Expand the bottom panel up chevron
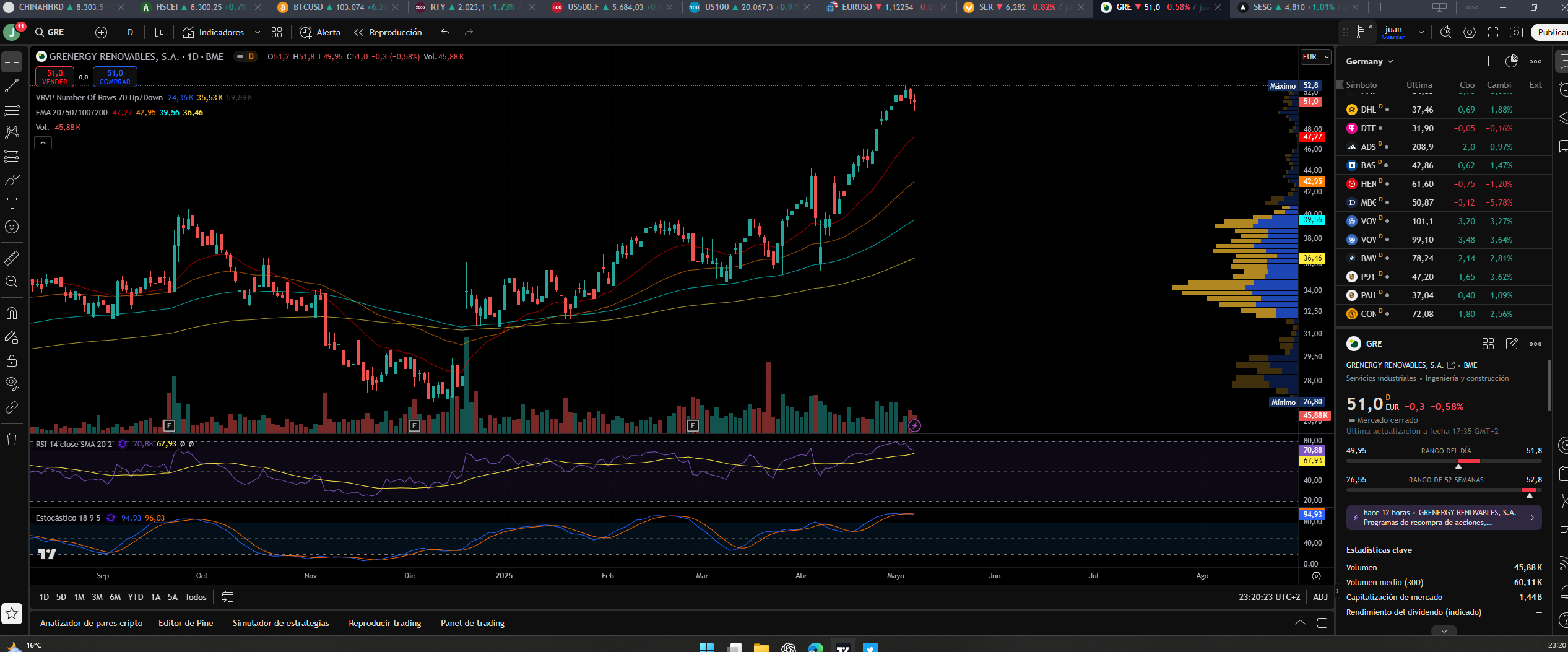This screenshot has width=1568, height=652. click(x=1300, y=623)
